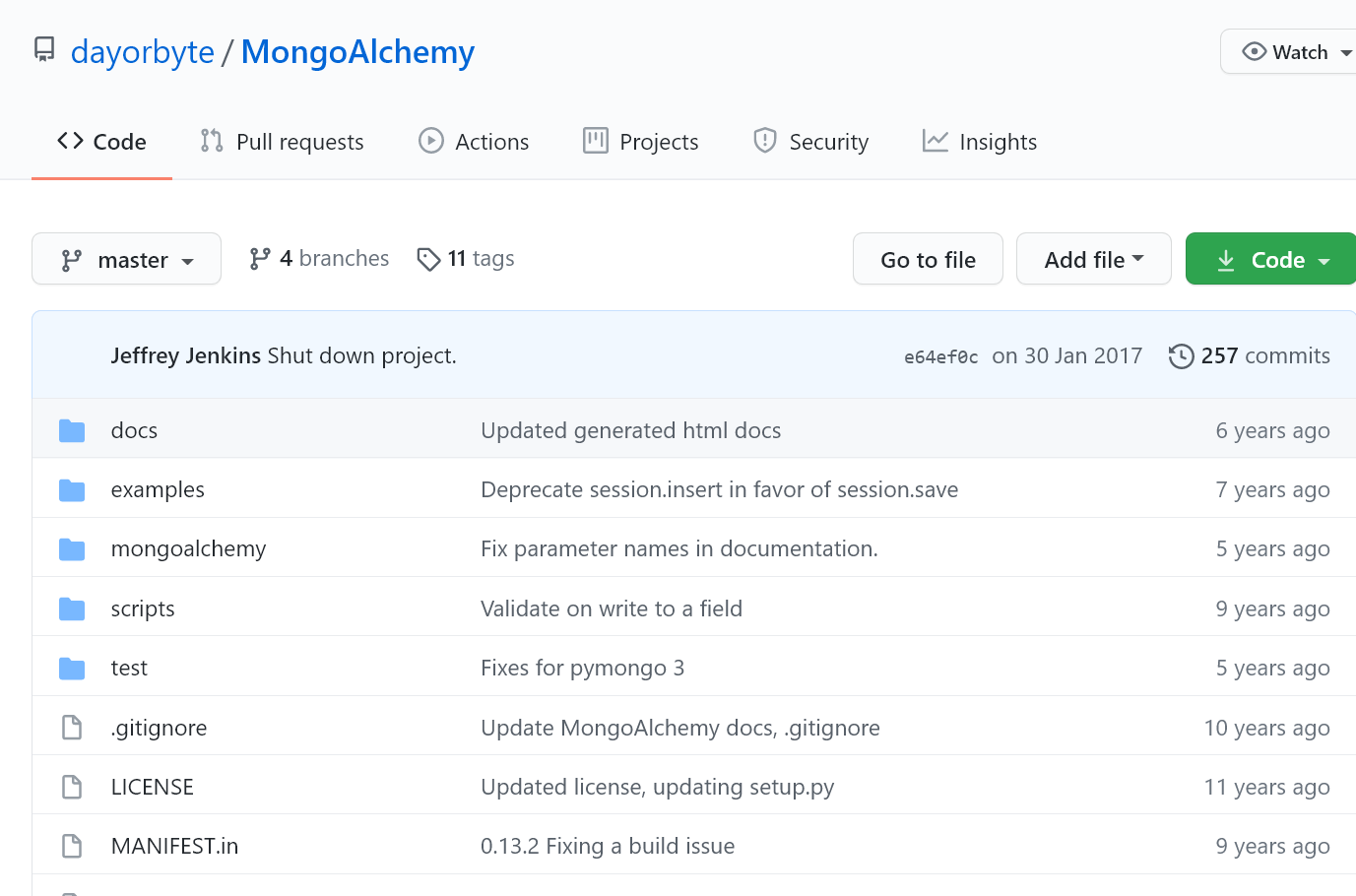
Task: Click the 'on 30 Jan 2017' commit date
Action: pyautogui.click(x=1067, y=355)
